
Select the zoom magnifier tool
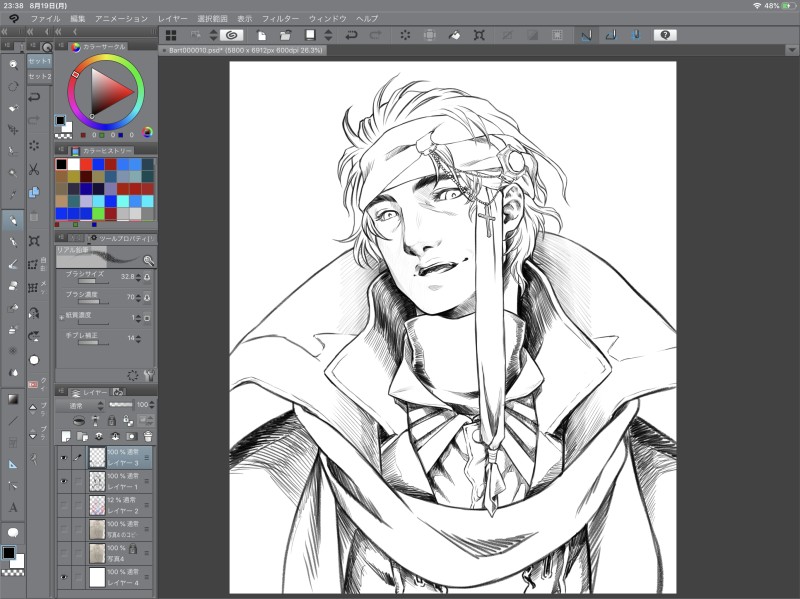click(13, 64)
